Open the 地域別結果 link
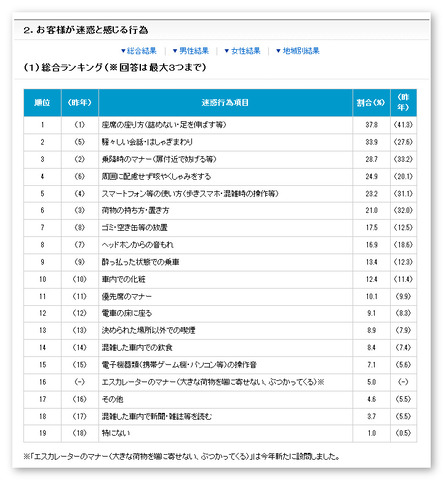 point(298,51)
